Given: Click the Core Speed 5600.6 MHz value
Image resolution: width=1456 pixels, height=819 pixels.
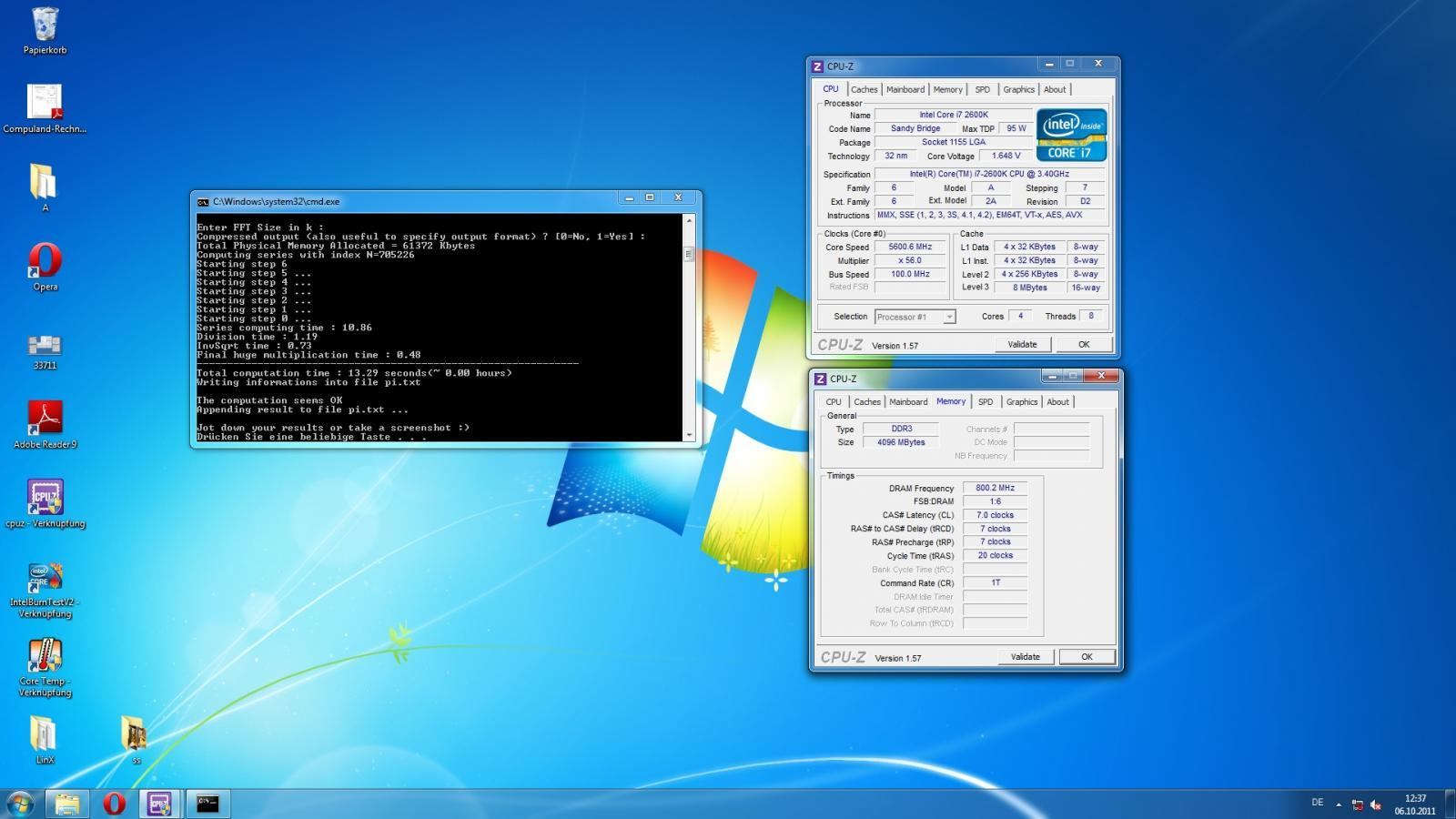Looking at the screenshot, I should coord(911,247).
